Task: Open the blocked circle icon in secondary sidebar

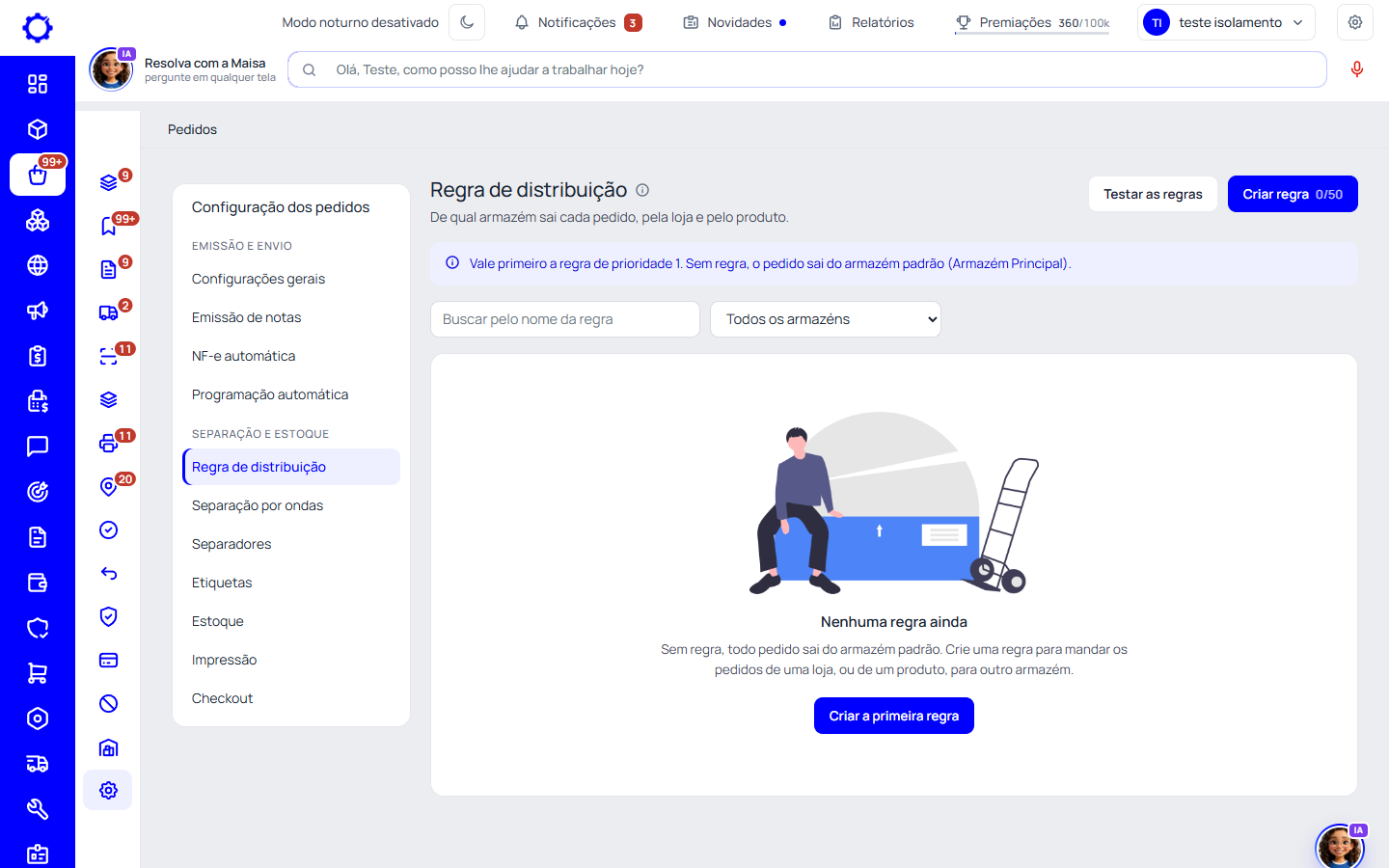Action: click(109, 703)
